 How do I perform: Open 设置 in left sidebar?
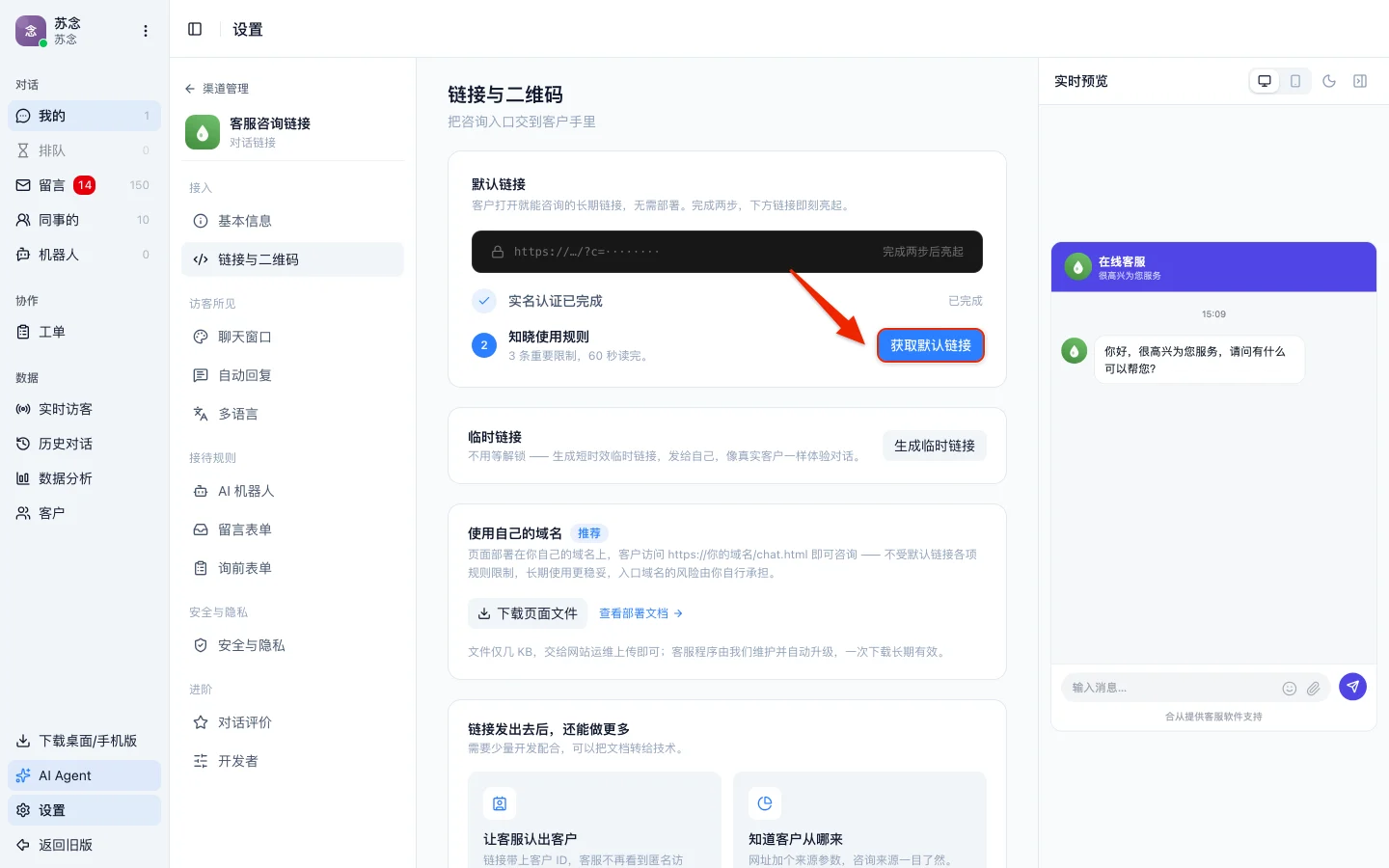[x=85, y=810]
